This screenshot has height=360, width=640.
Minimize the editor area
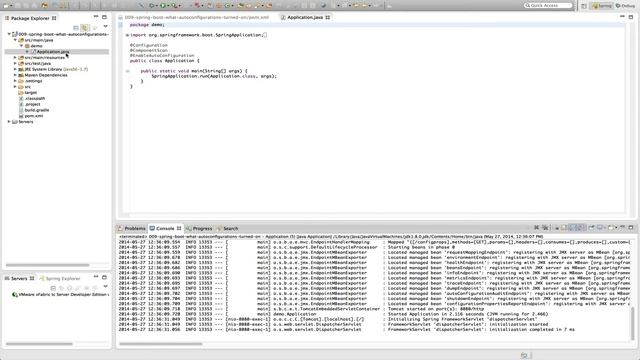[622, 17]
